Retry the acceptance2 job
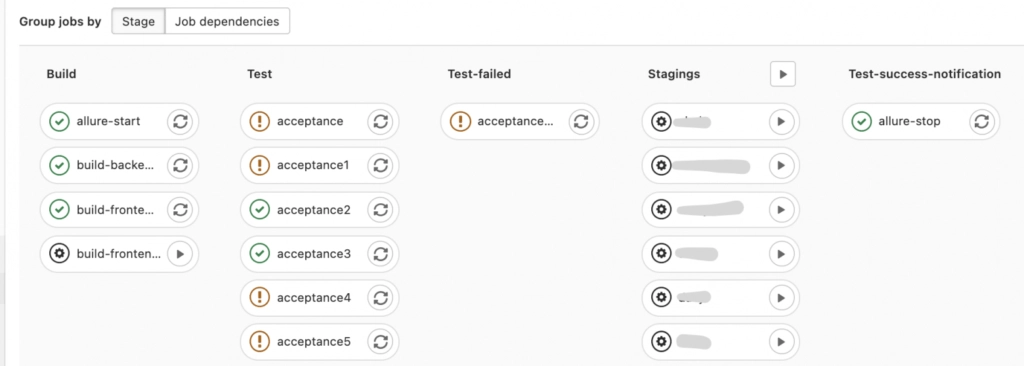This screenshot has width=1024, height=366. [381, 210]
